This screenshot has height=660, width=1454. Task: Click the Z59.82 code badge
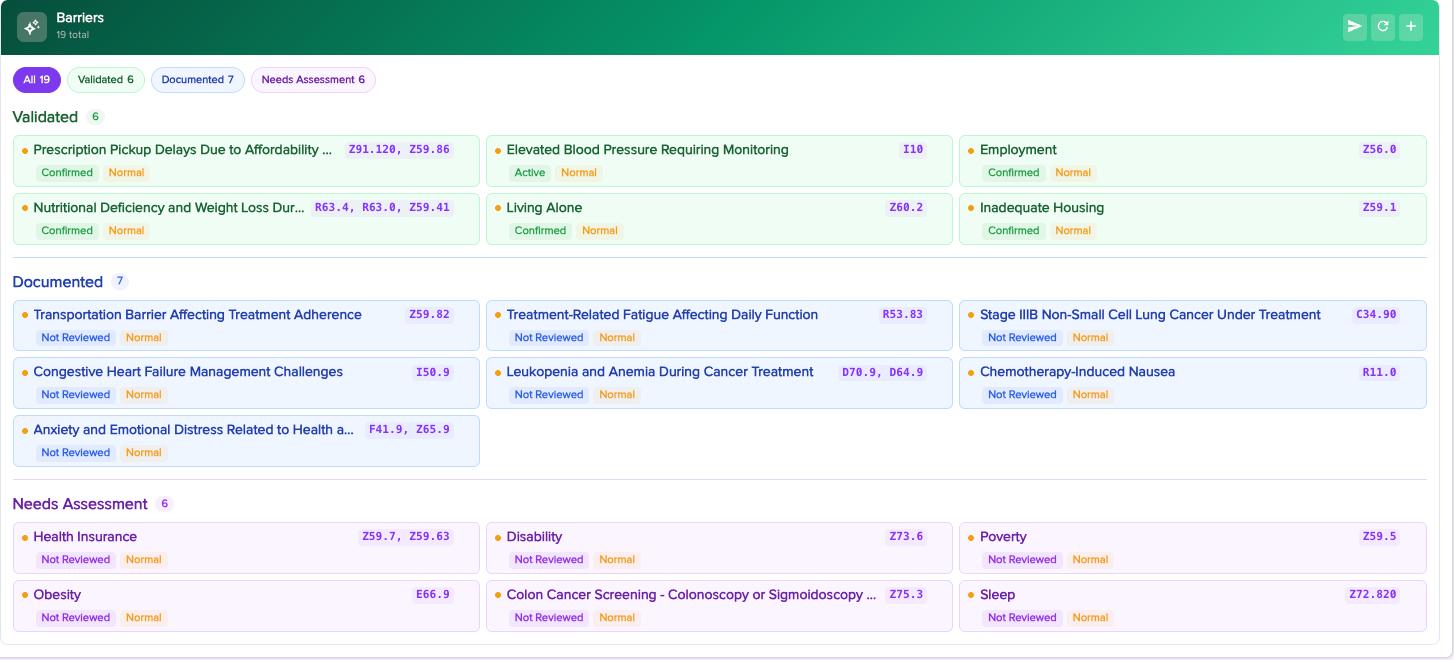pyautogui.click(x=429, y=314)
